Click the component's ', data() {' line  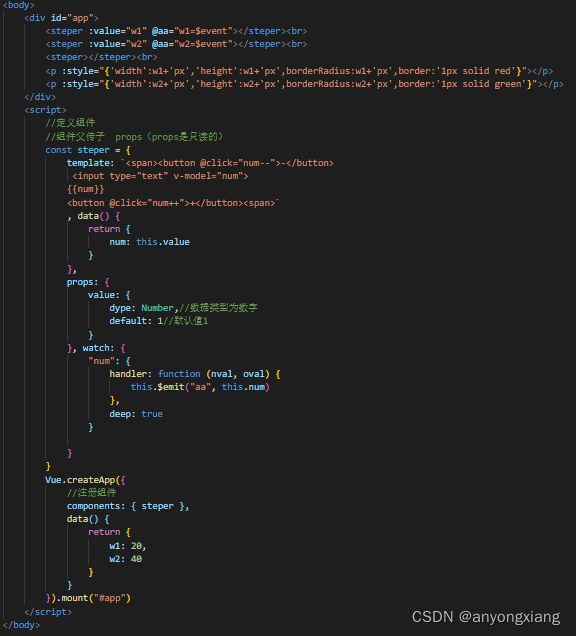tap(94, 216)
